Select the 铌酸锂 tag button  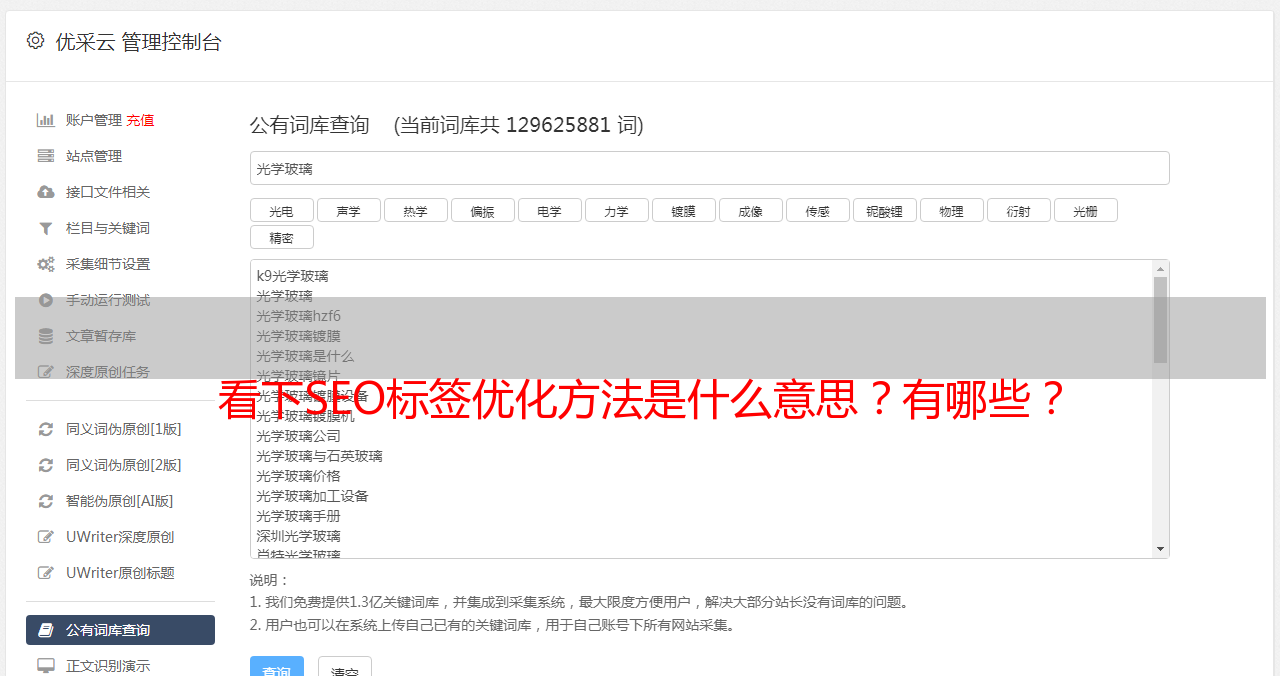884,210
